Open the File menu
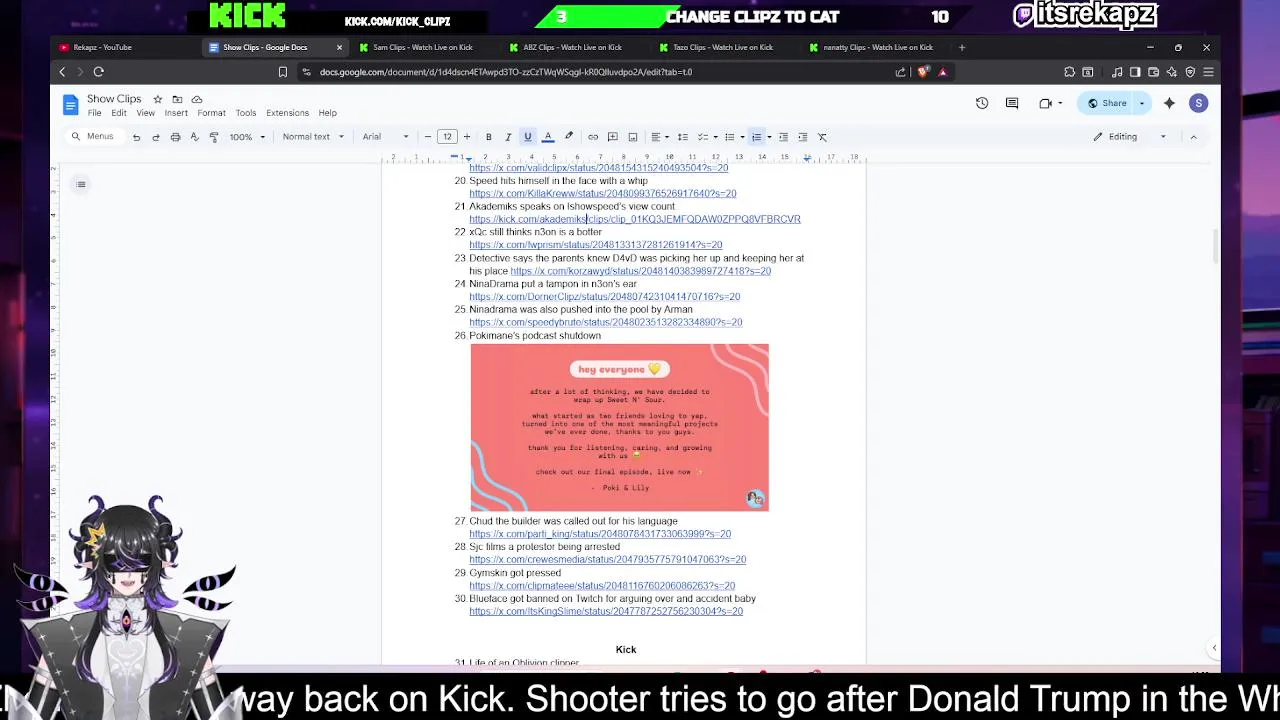Viewport: 1280px width, 720px height. [94, 113]
